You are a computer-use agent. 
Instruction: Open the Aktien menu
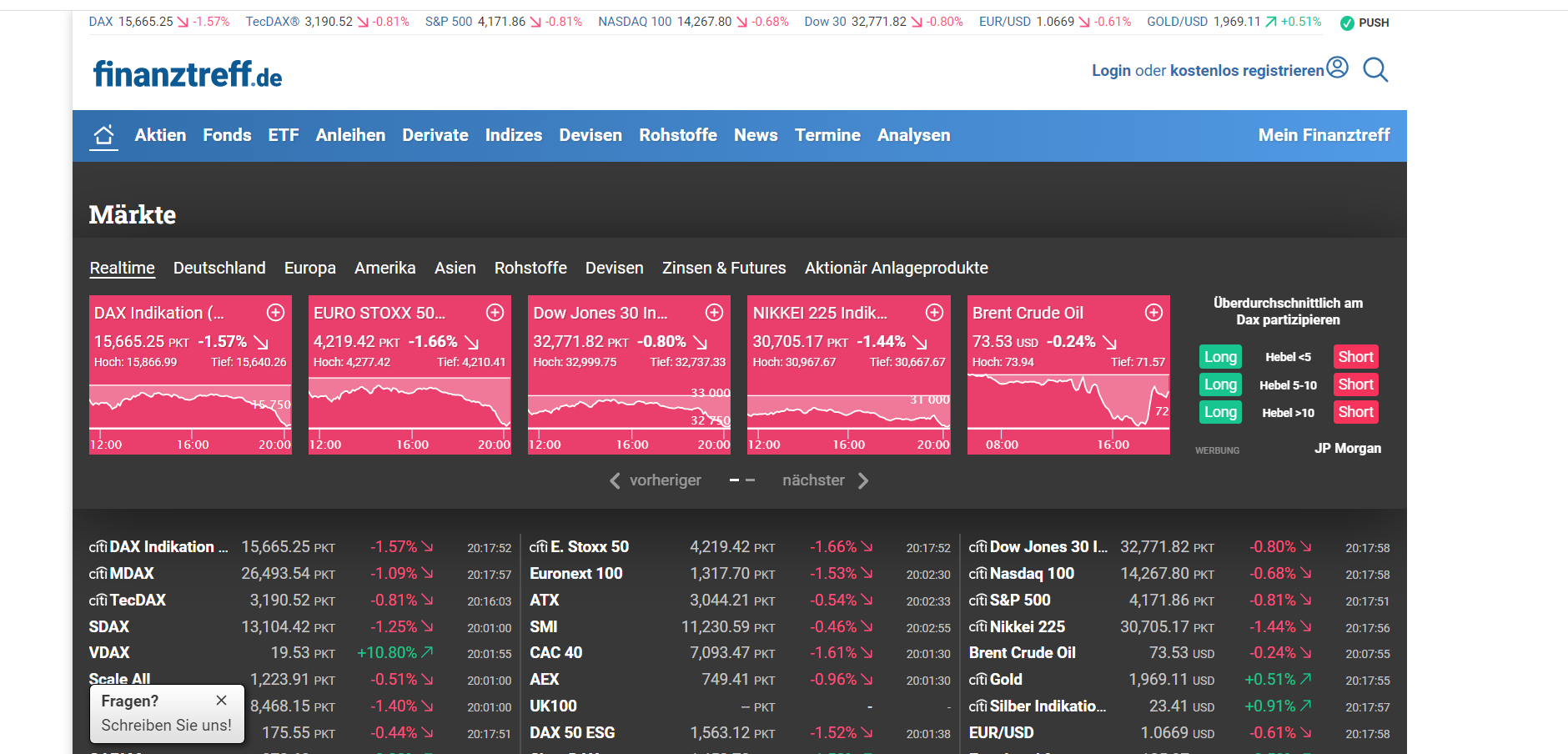point(160,135)
